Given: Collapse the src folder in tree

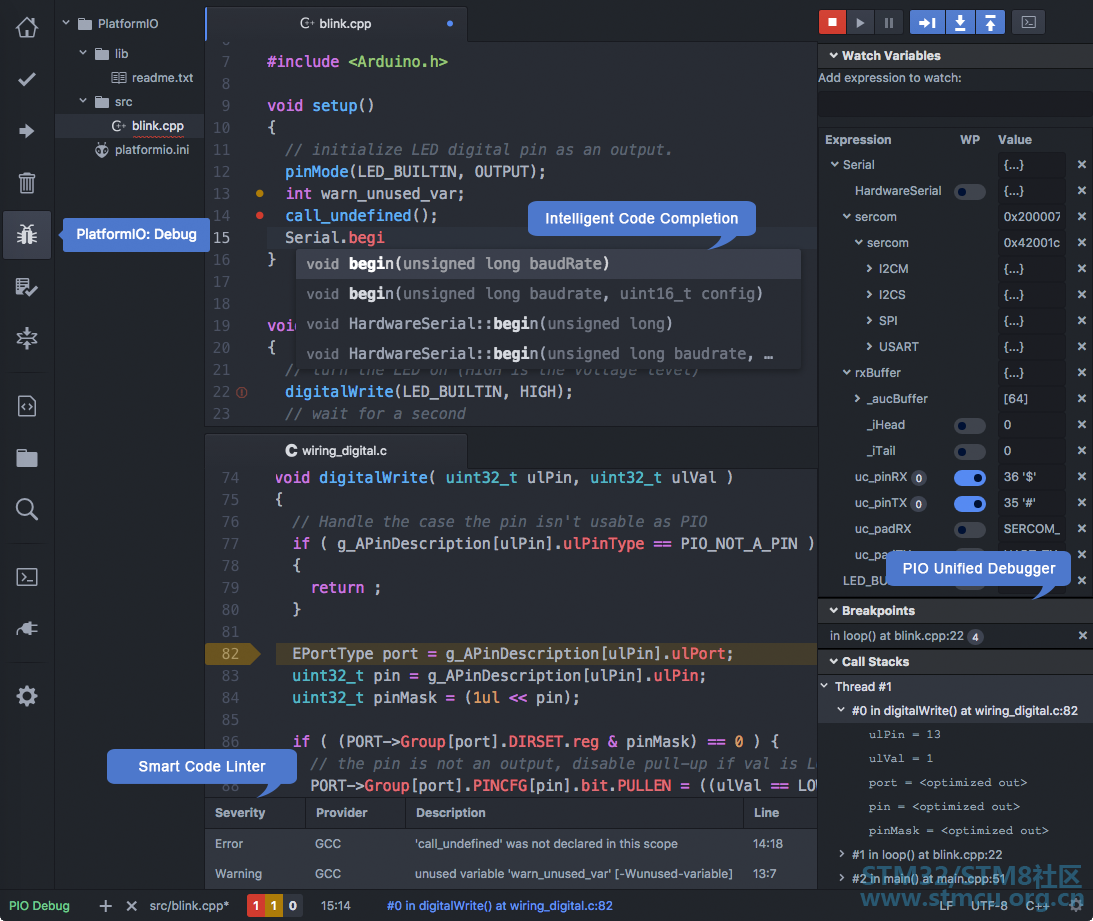Looking at the screenshot, I should pyautogui.click(x=84, y=102).
